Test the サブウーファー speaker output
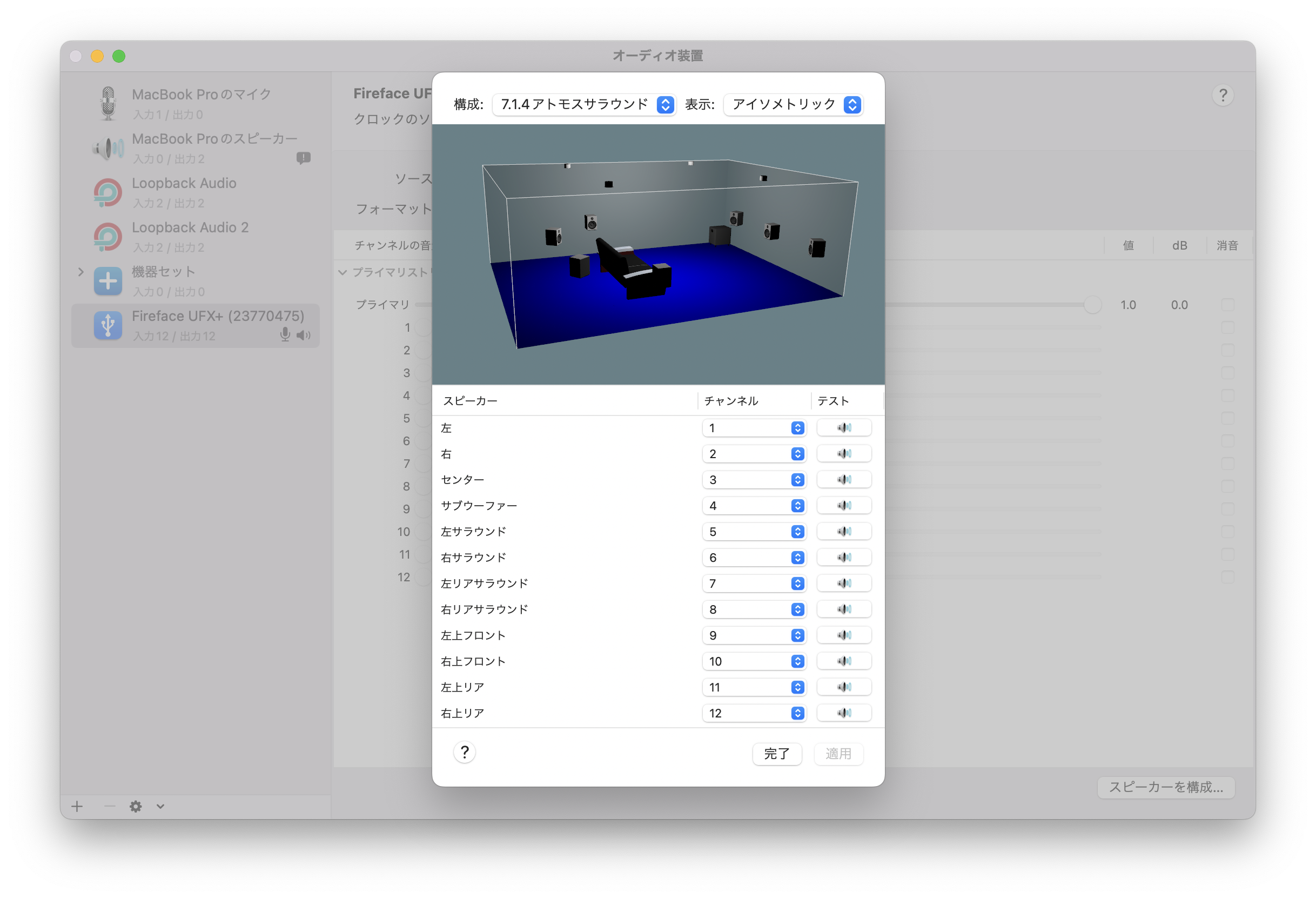The image size is (1316, 899). pos(843,505)
